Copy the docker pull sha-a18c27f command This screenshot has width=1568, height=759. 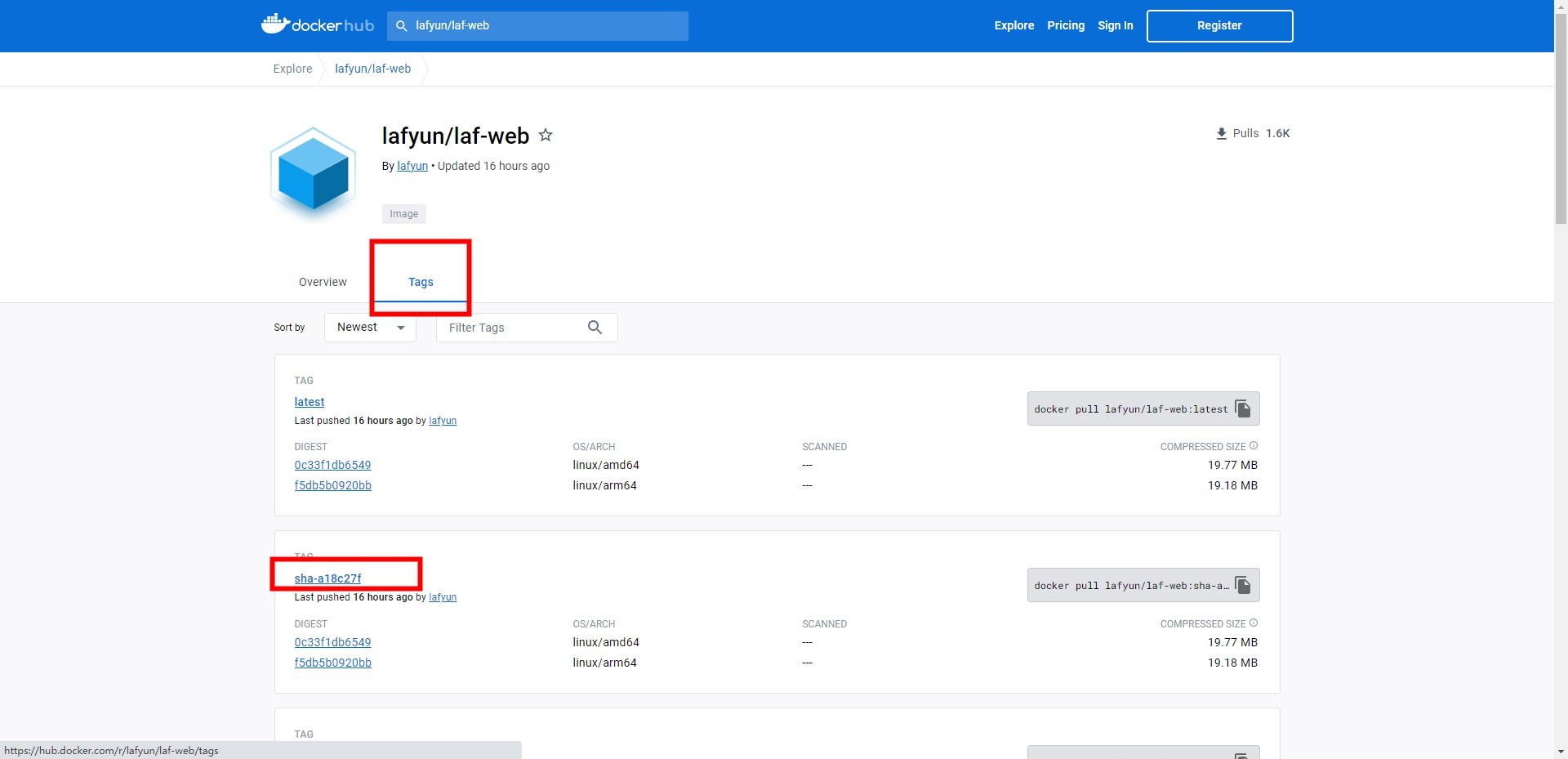(x=1243, y=585)
